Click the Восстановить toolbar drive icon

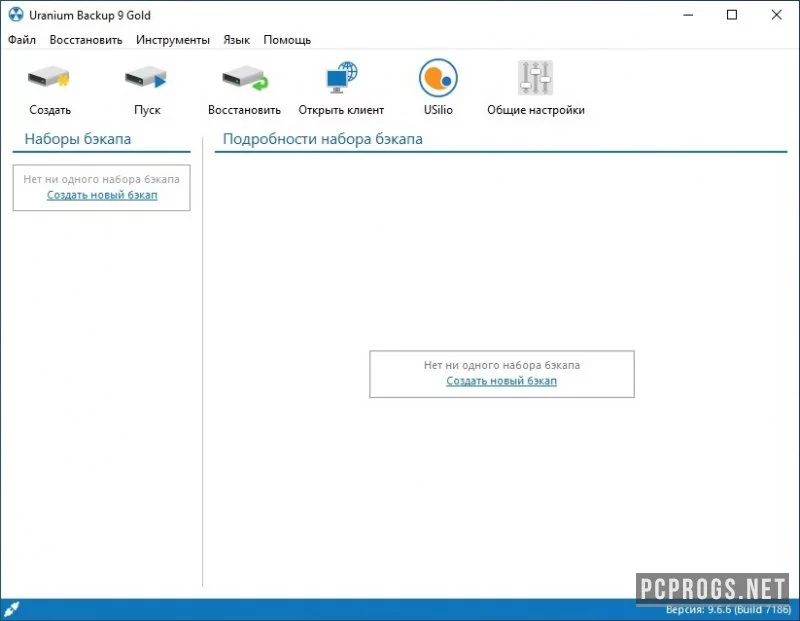[244, 78]
